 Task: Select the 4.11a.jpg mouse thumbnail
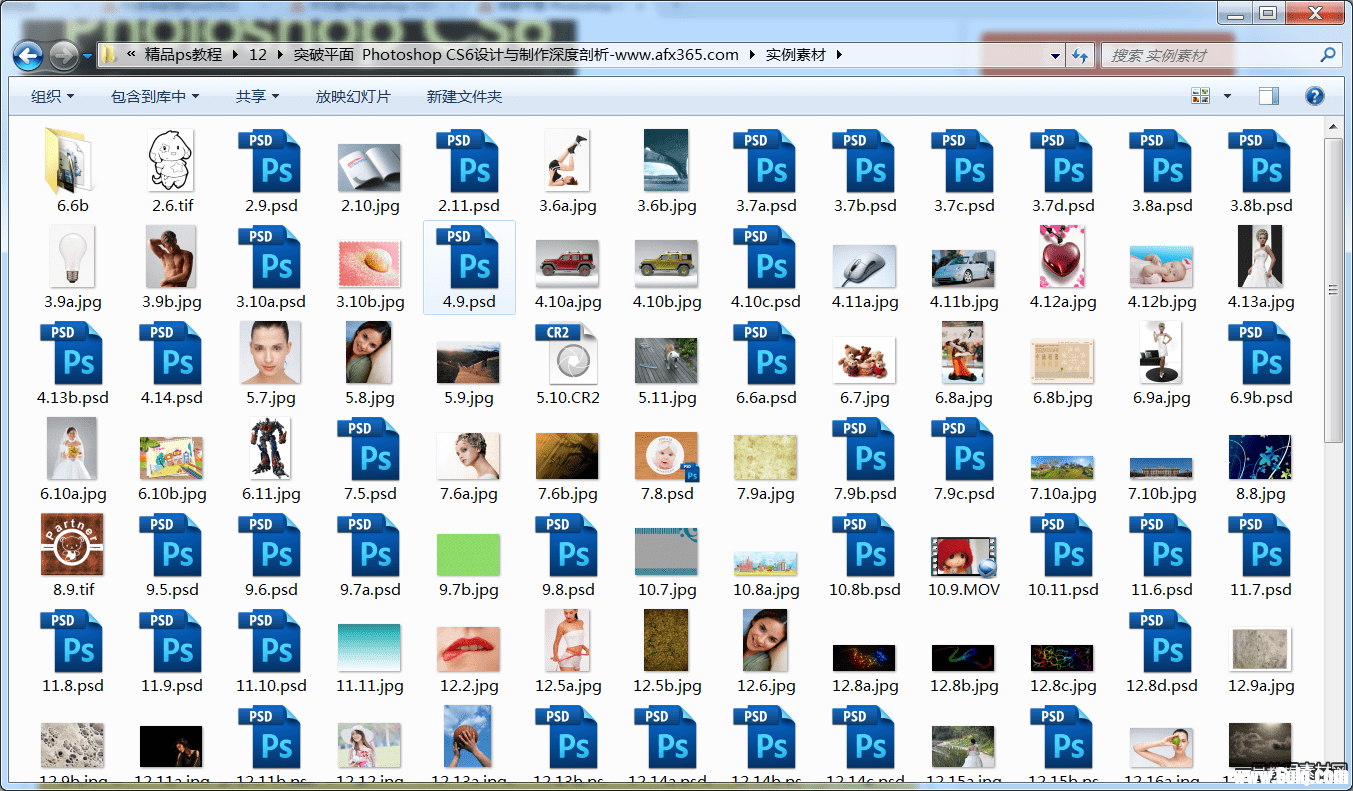[x=864, y=266]
